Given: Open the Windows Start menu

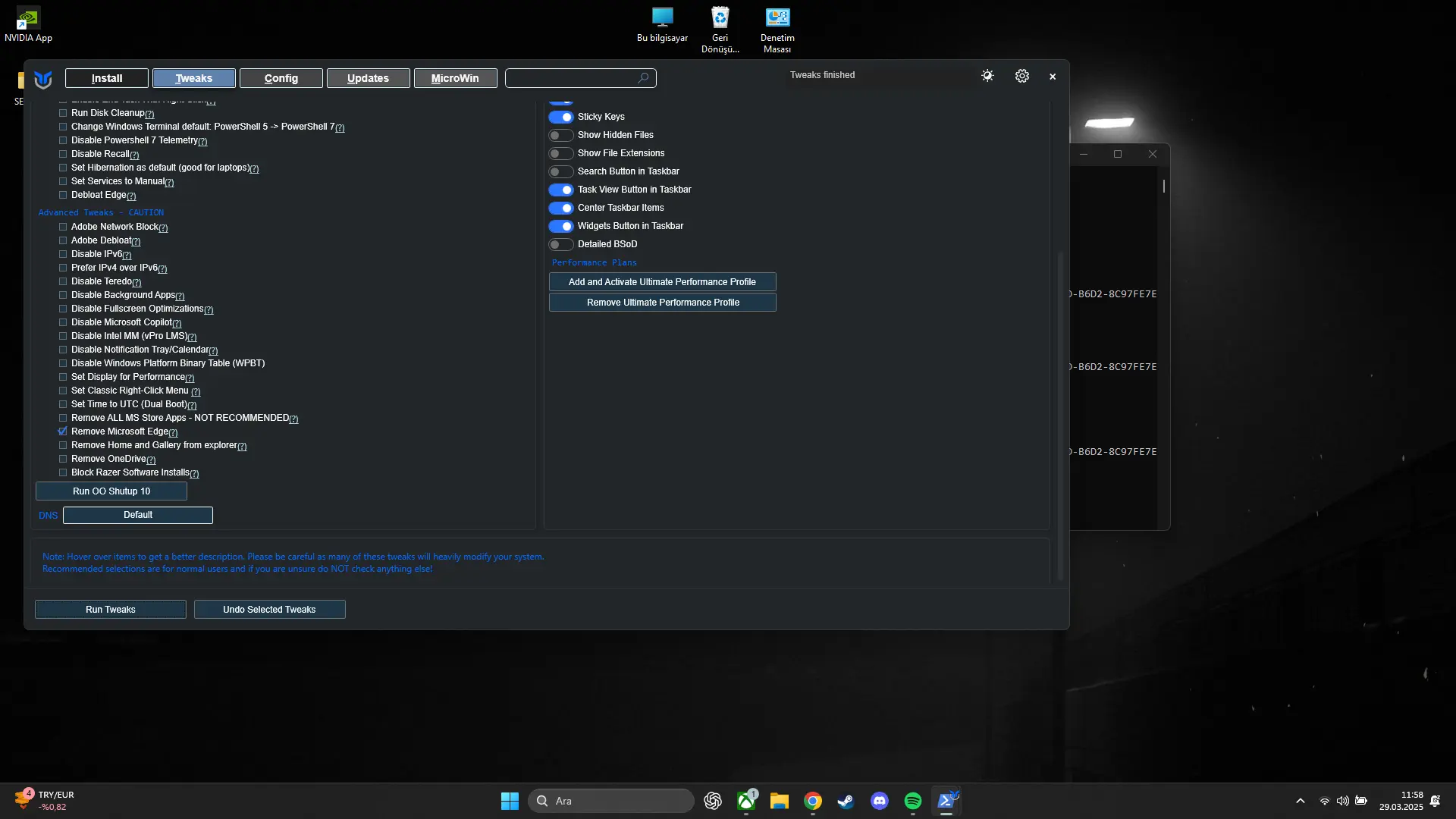Looking at the screenshot, I should (x=510, y=801).
